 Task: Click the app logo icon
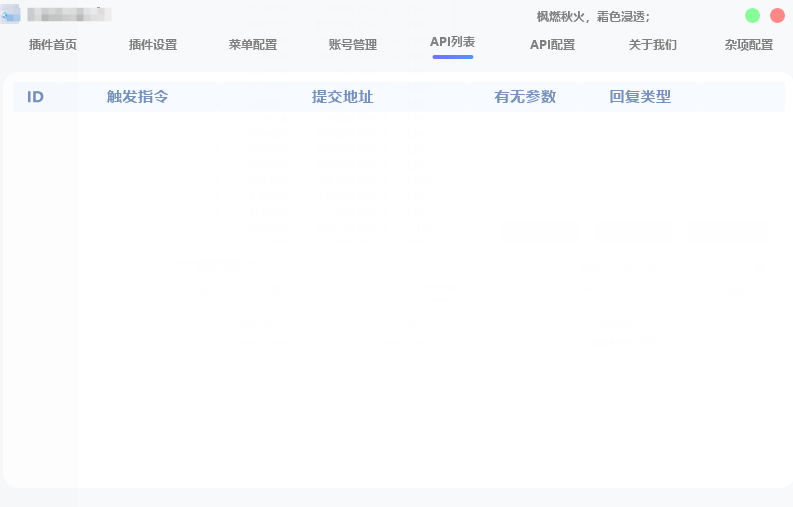coord(10,14)
